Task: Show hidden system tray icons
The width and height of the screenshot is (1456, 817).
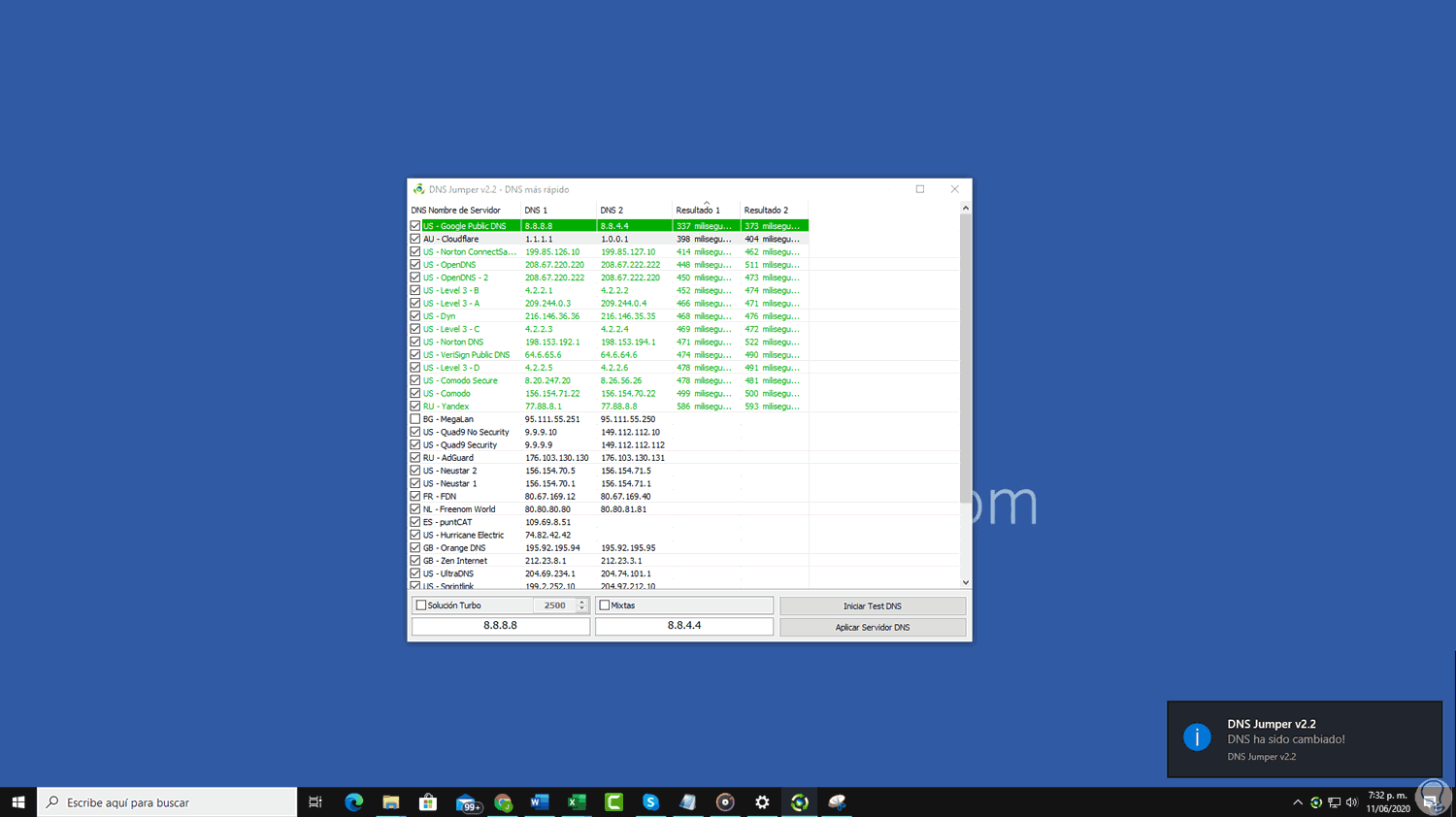Action: pyautogui.click(x=1298, y=802)
